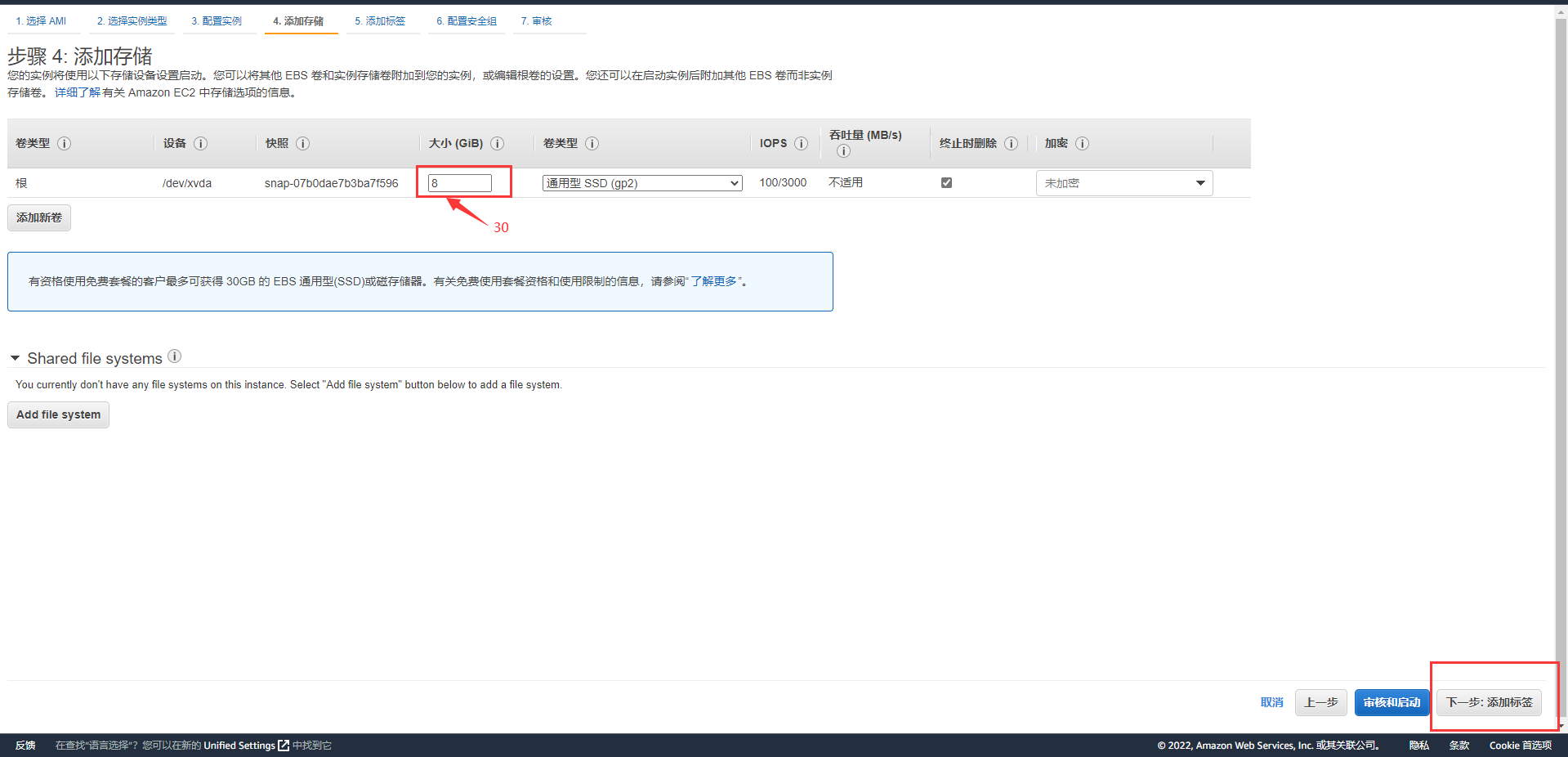Go to the 2. 选择实例类型 tab

pos(132,21)
